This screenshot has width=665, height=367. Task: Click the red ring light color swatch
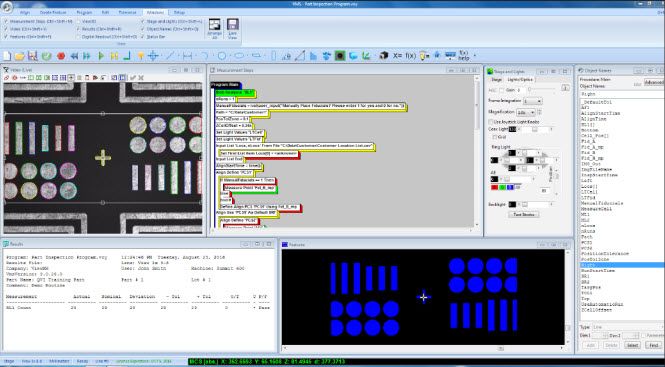tap(494, 187)
